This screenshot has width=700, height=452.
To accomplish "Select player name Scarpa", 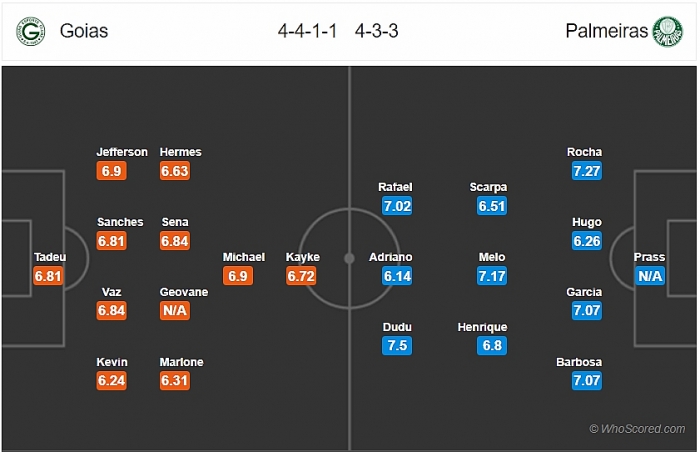I will click(x=488, y=187).
